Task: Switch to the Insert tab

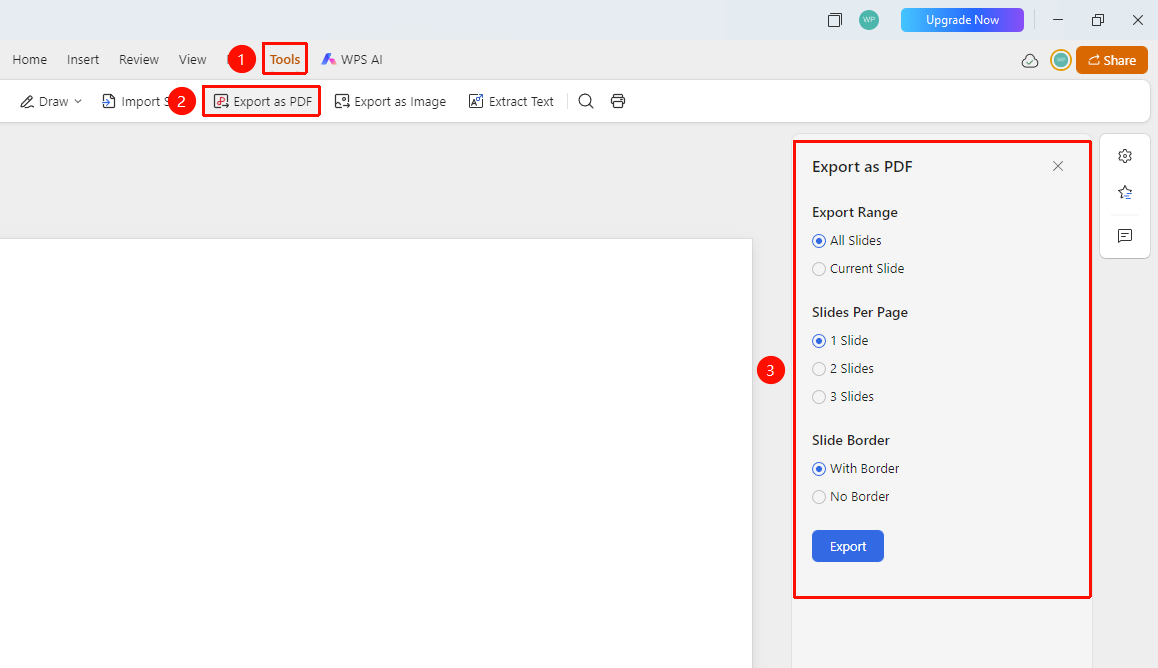Action: tap(83, 60)
